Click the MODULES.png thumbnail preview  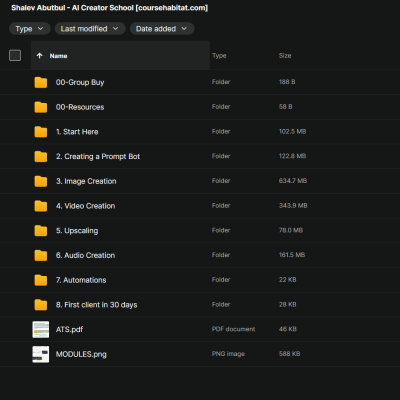click(x=41, y=354)
